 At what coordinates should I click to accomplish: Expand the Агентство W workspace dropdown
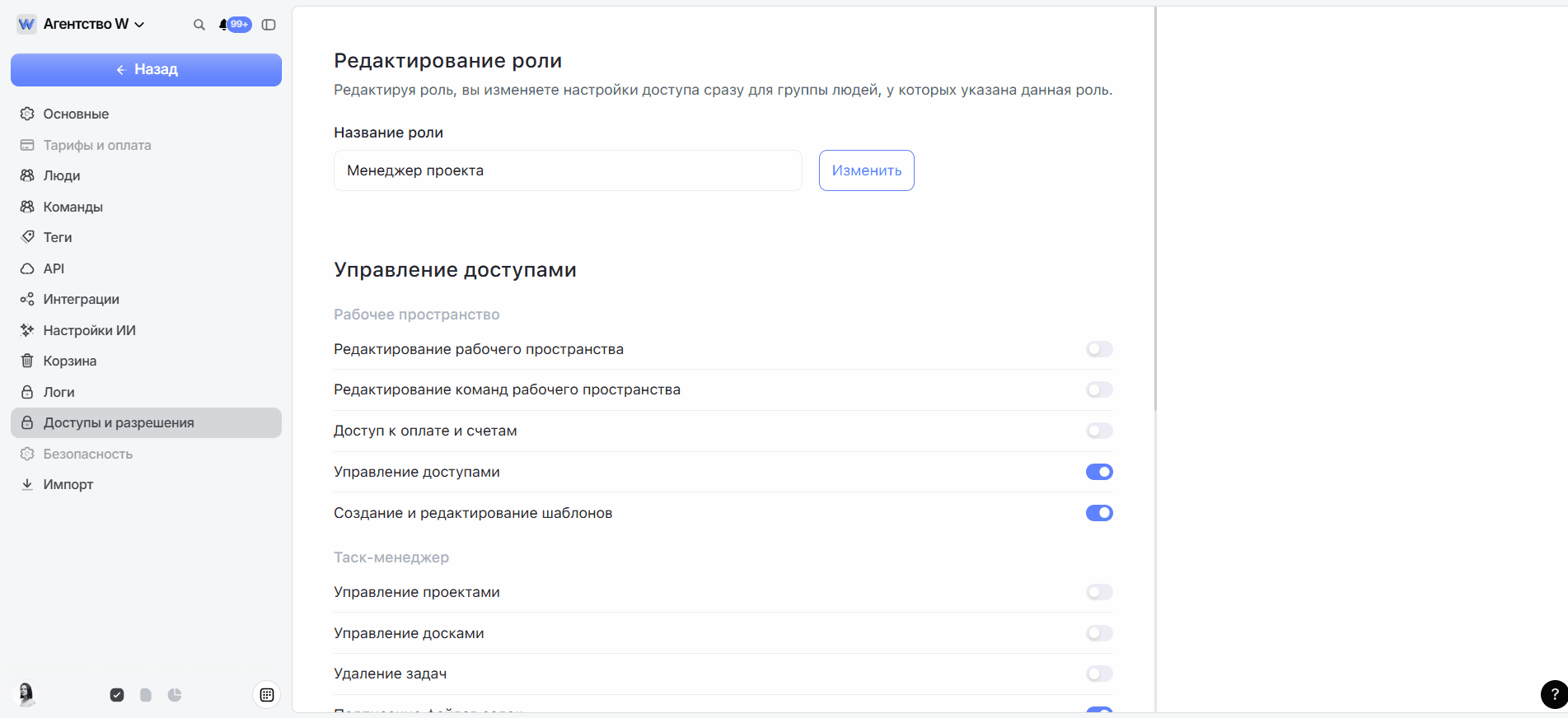coord(93,25)
